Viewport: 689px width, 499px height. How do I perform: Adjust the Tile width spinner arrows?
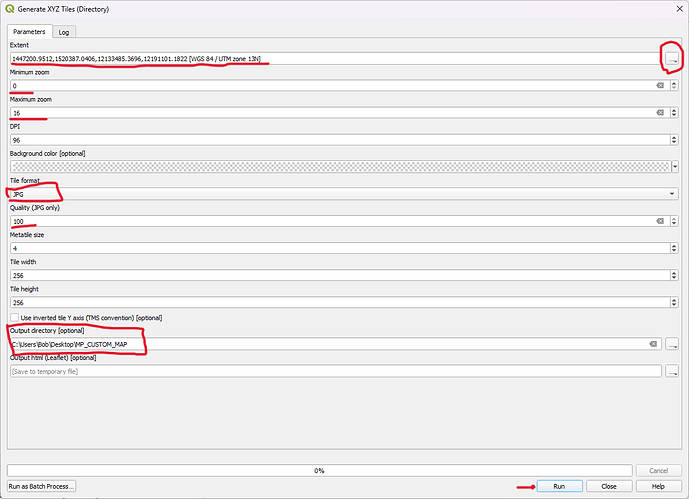[674, 275]
